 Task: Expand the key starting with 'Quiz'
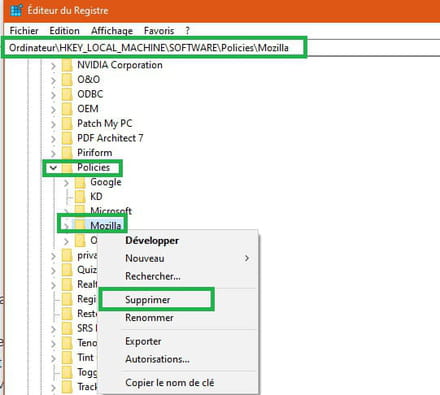click(53, 271)
